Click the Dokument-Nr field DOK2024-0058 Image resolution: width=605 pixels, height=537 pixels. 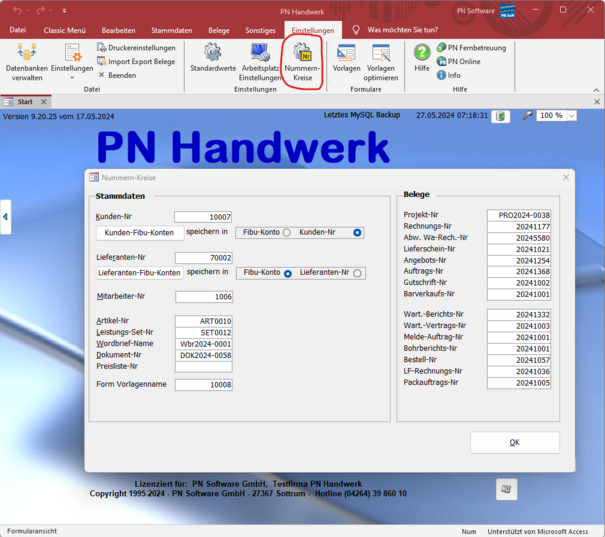pyautogui.click(x=203, y=355)
